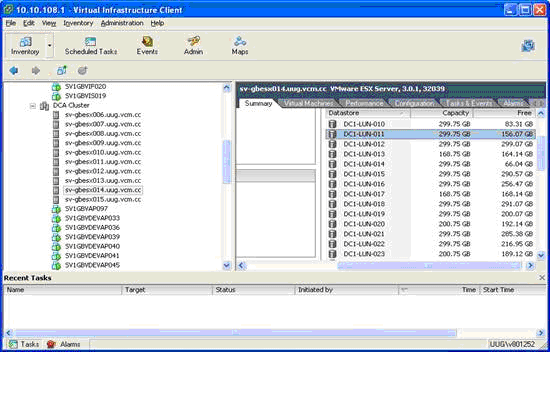Viewport: 550px width, 410px height.
Task: Open the Inventory menu
Action: click(78, 23)
